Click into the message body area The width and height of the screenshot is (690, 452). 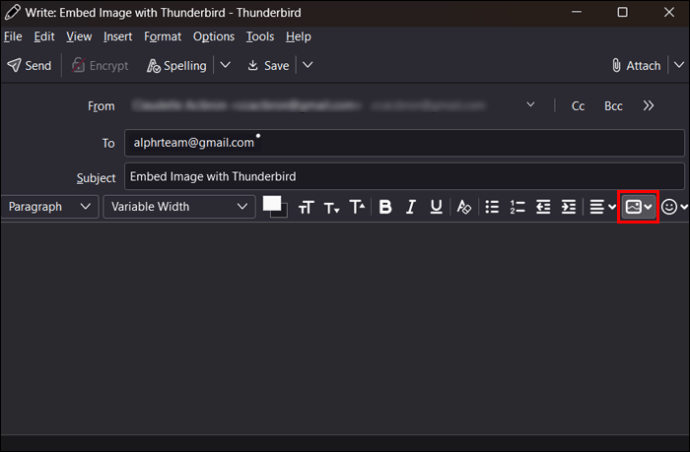[345, 328]
